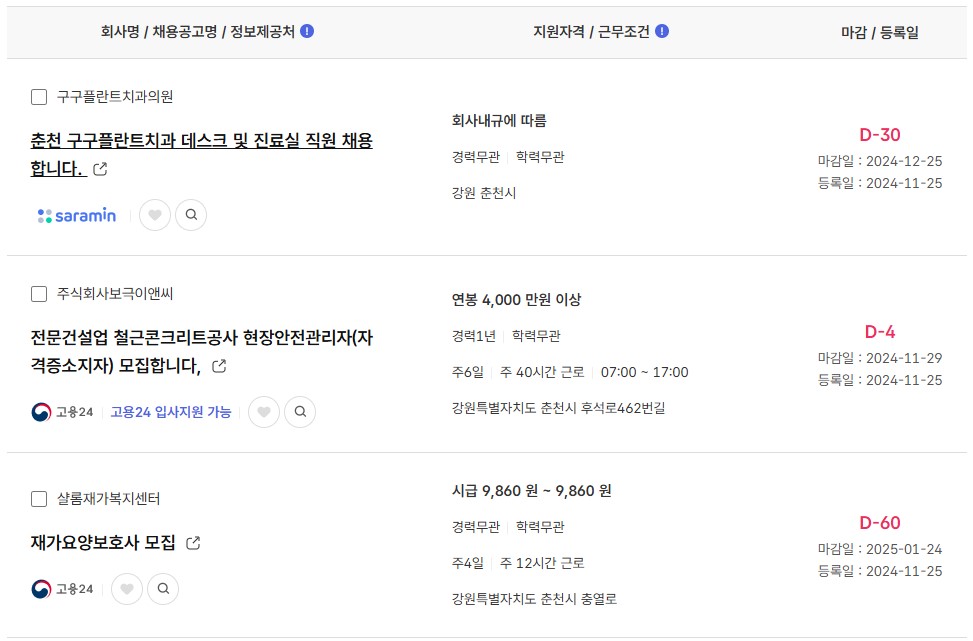
Task: Favorite the 구구플란트치과 job with heart icon
Action: [x=155, y=215]
